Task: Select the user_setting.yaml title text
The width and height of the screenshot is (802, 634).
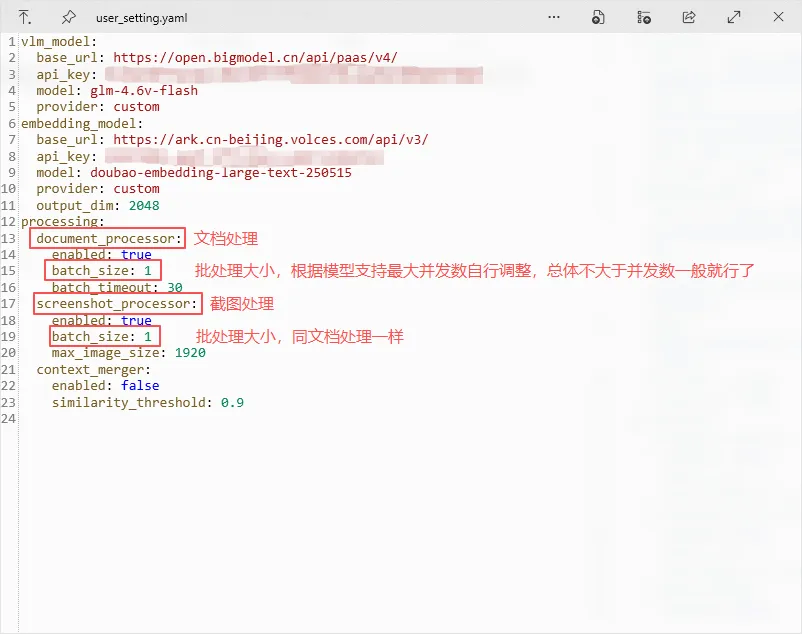Action: pyautogui.click(x=139, y=17)
